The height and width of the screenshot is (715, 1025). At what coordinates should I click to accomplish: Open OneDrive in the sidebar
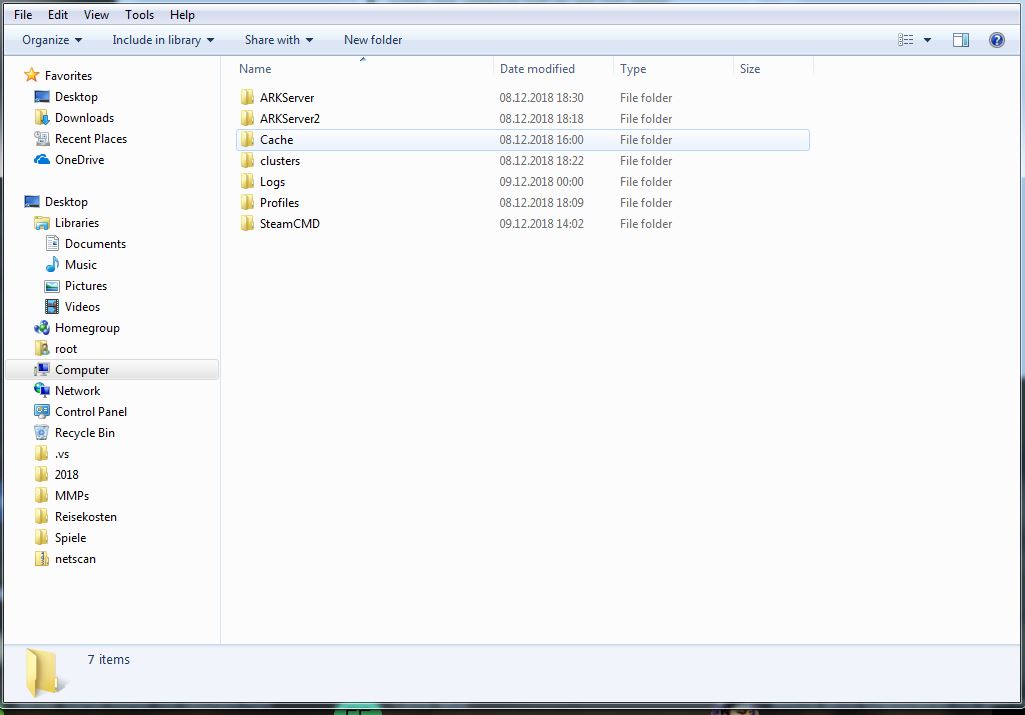pyautogui.click(x=79, y=159)
